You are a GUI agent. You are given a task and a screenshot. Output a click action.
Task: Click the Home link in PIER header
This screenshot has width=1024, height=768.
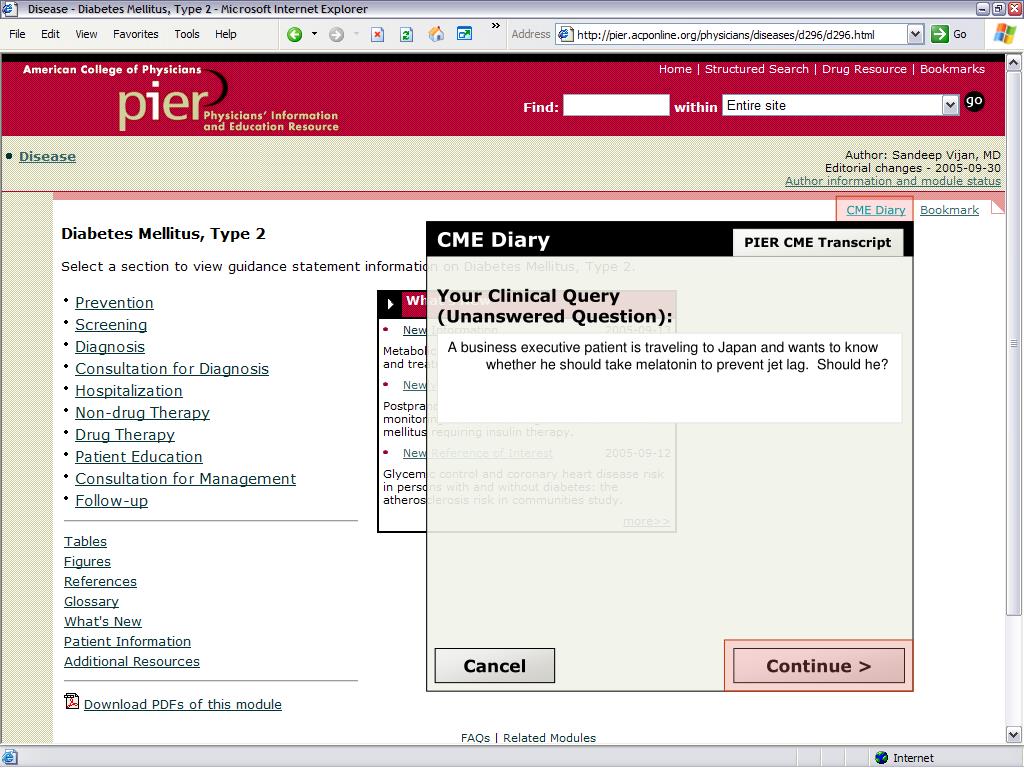click(x=675, y=69)
